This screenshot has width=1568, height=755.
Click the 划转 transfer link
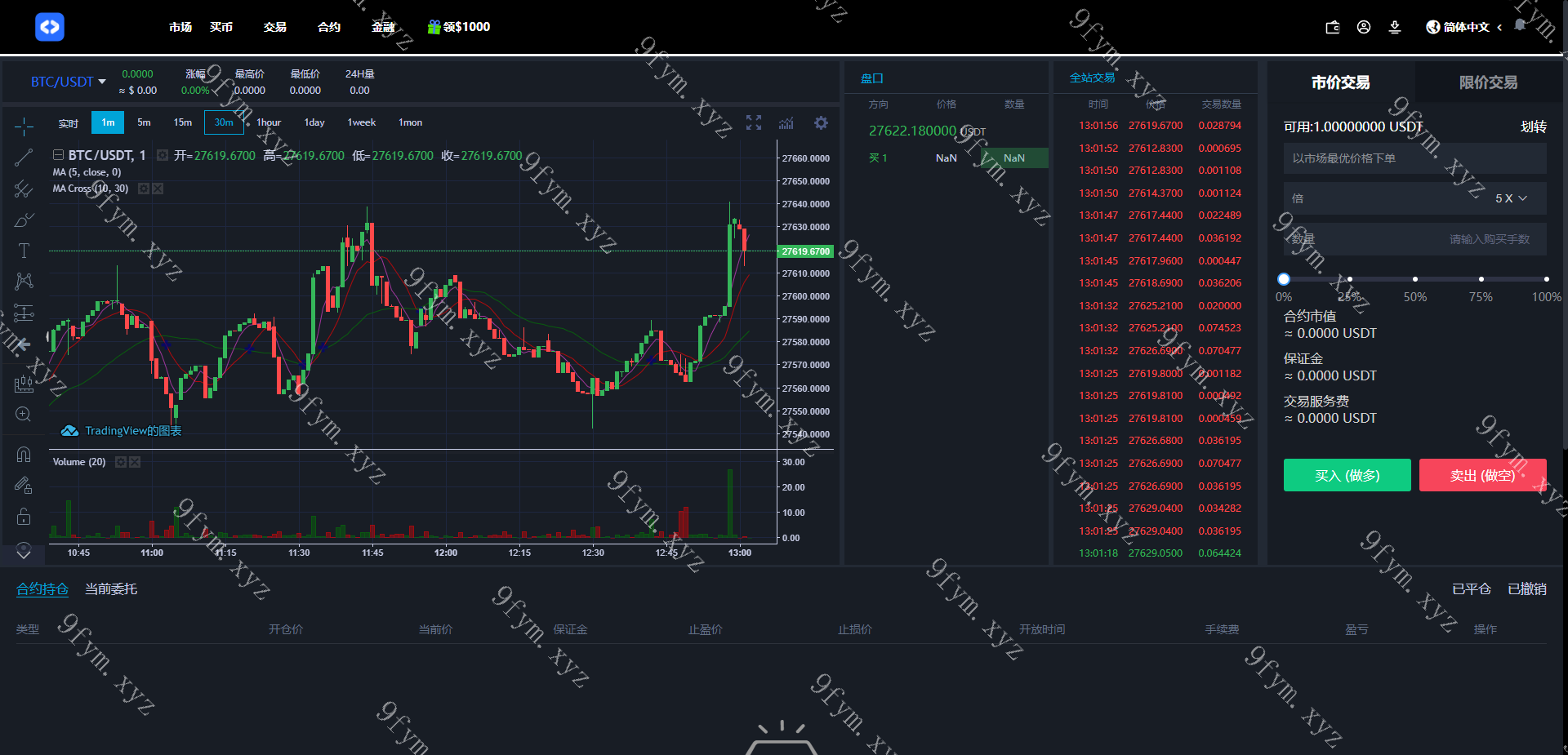[1533, 127]
